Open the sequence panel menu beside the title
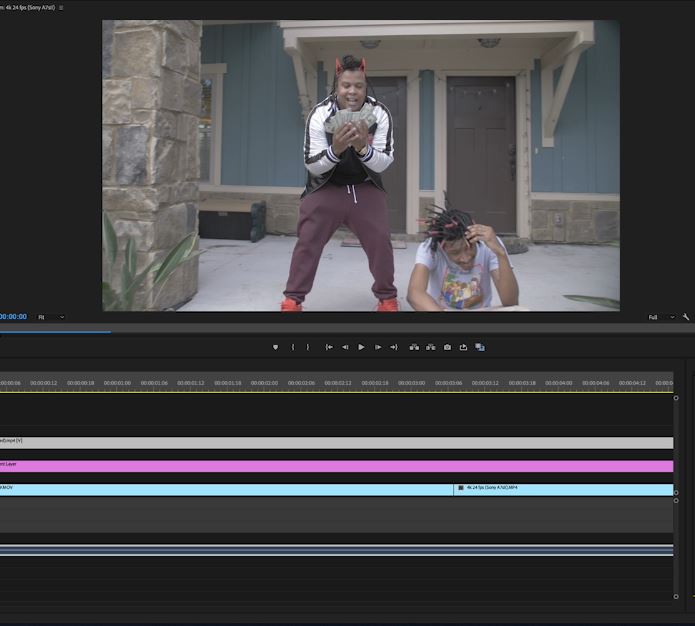 (61, 7)
